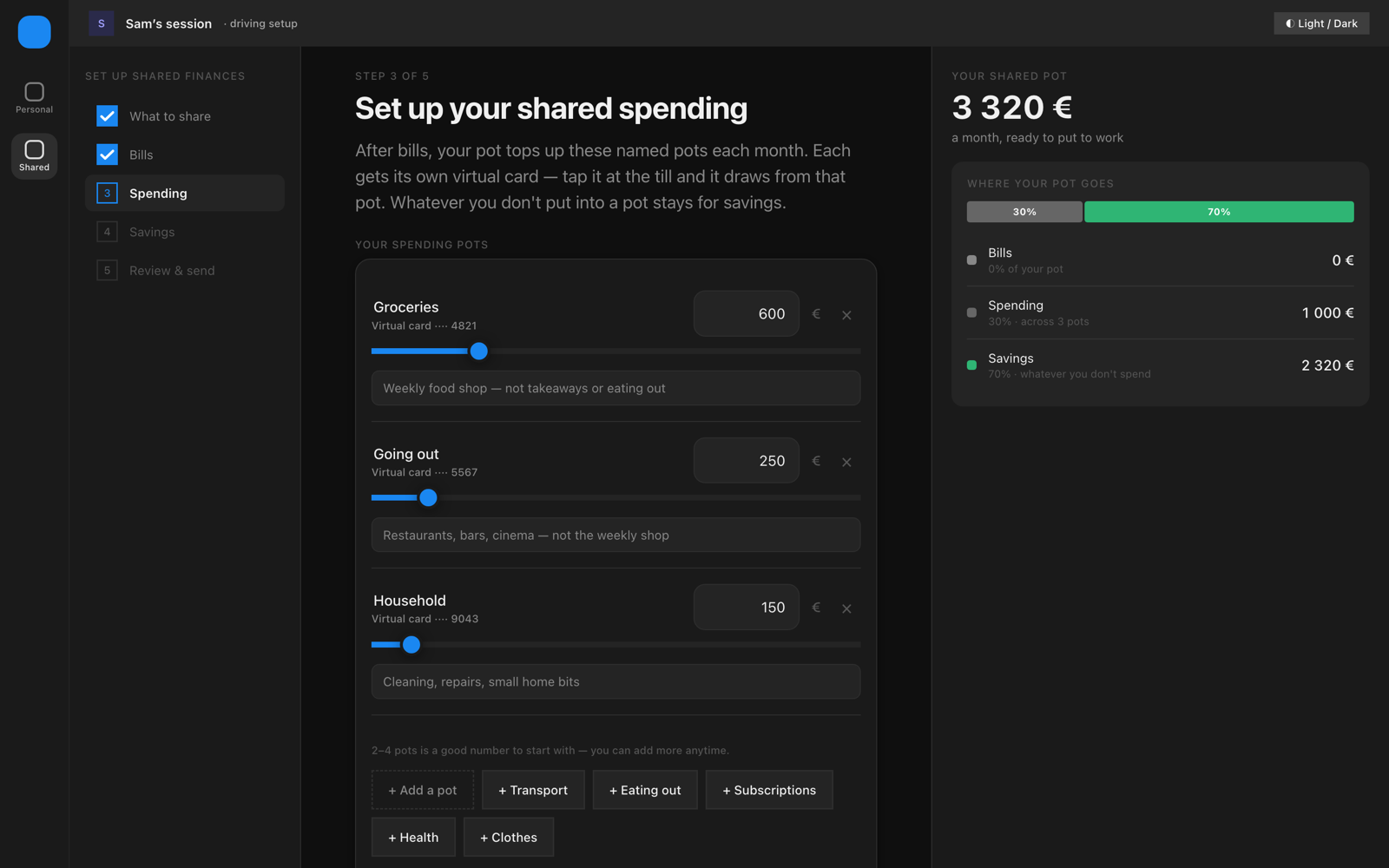
Task: Click the euro symbol beside Going out amount
Action: 816,461
